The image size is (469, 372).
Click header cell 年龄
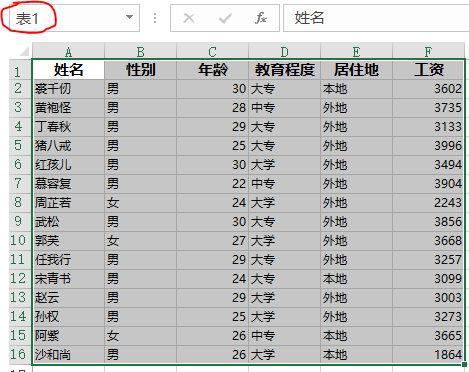coord(212,70)
